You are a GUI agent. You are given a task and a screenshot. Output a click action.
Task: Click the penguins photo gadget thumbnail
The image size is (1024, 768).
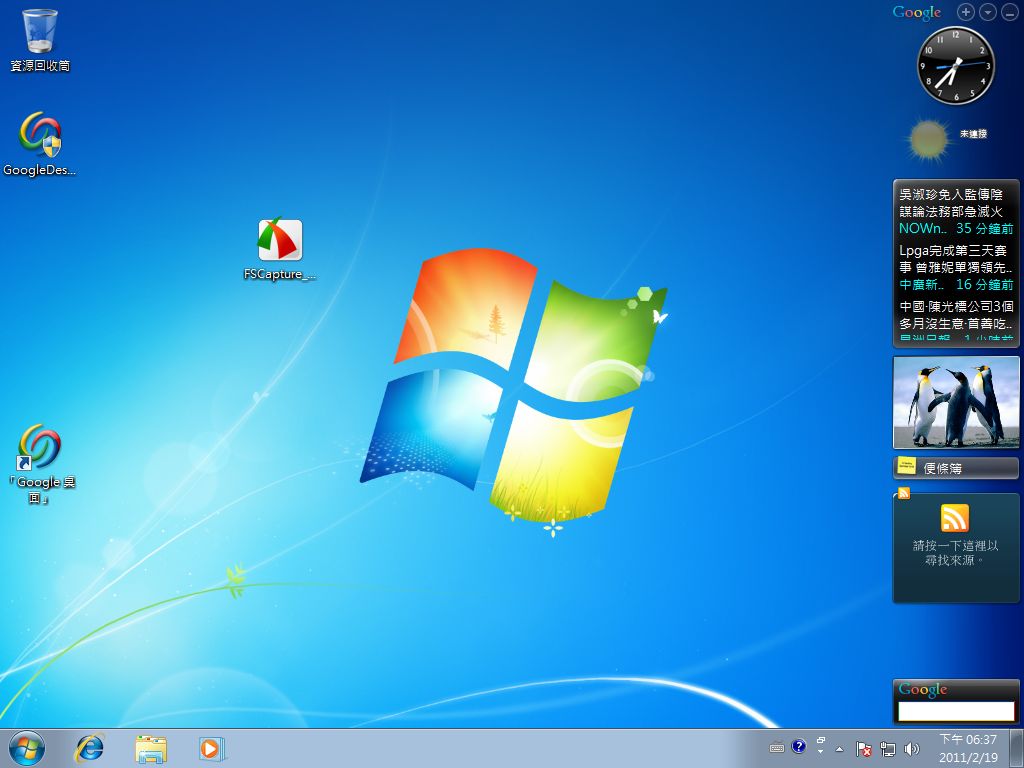tap(956, 402)
